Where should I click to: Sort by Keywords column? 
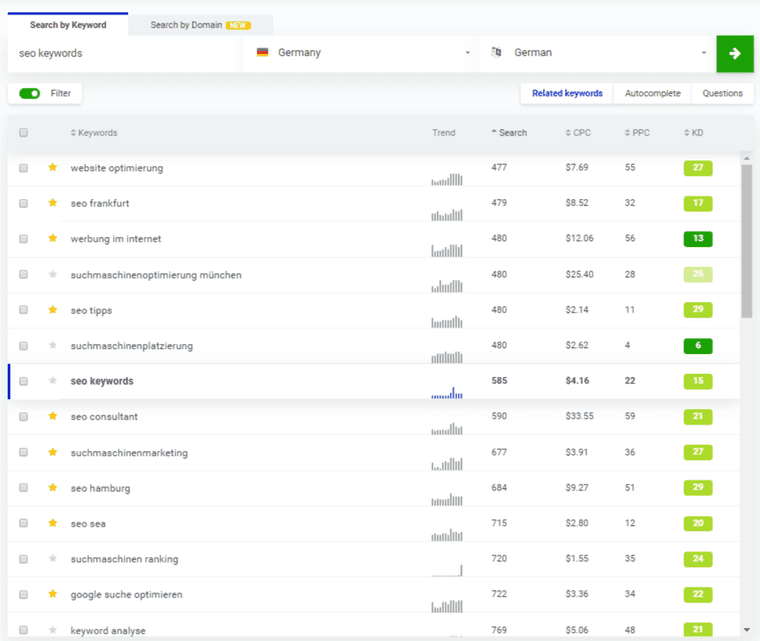point(94,132)
